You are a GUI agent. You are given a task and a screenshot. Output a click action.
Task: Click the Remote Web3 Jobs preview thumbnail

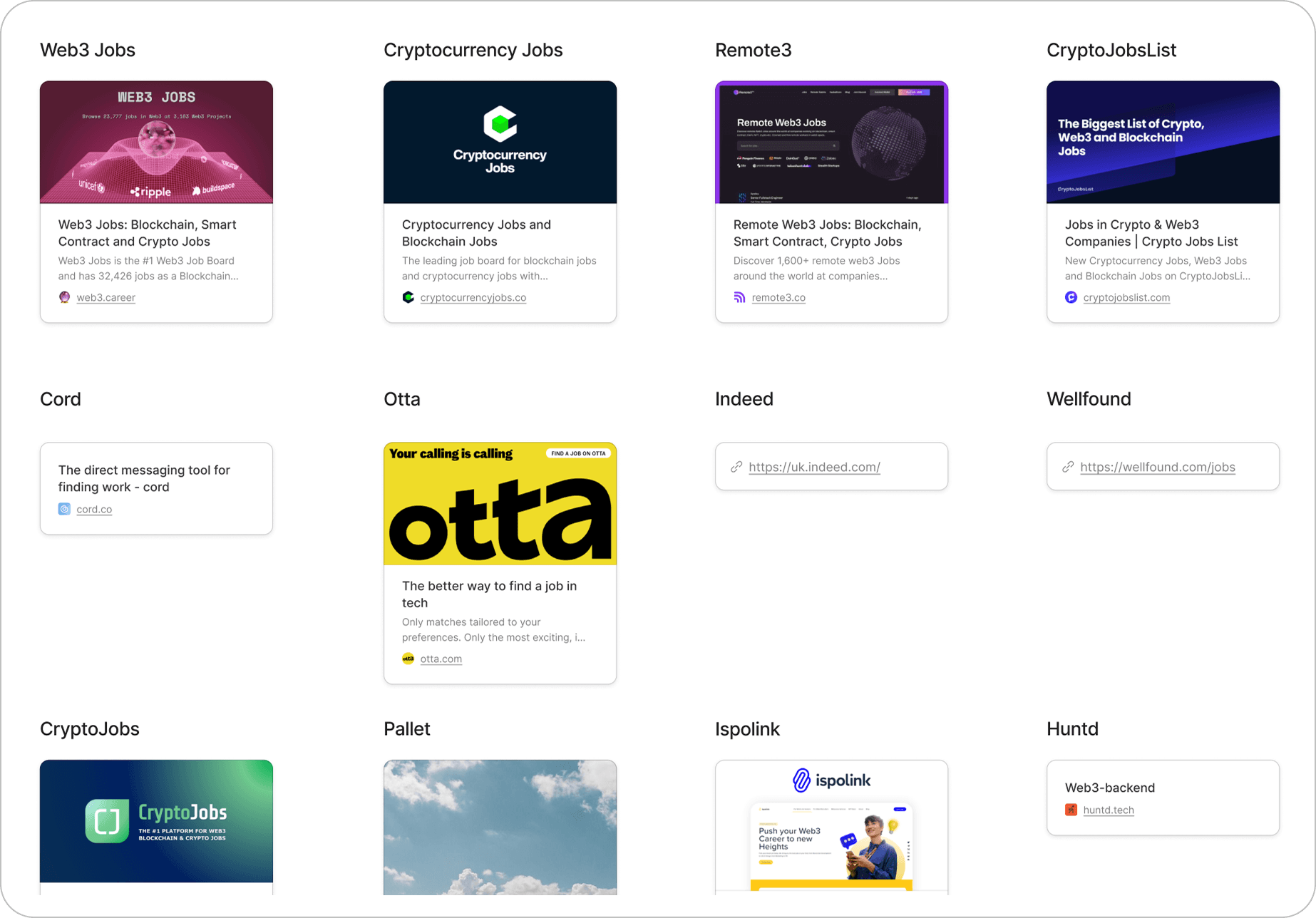[831, 142]
